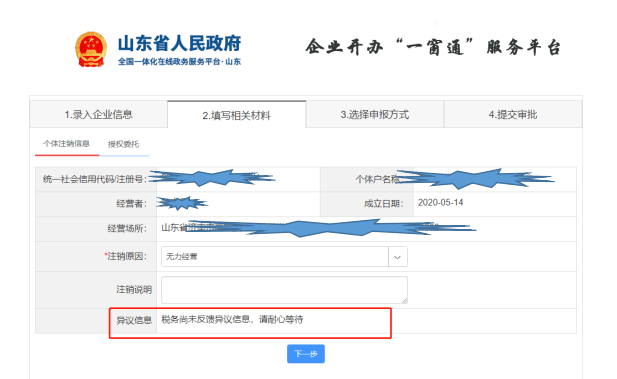Open the 1.录入企业信息 step tab
Image resolution: width=617 pixels, height=379 pixels.
coord(98,115)
